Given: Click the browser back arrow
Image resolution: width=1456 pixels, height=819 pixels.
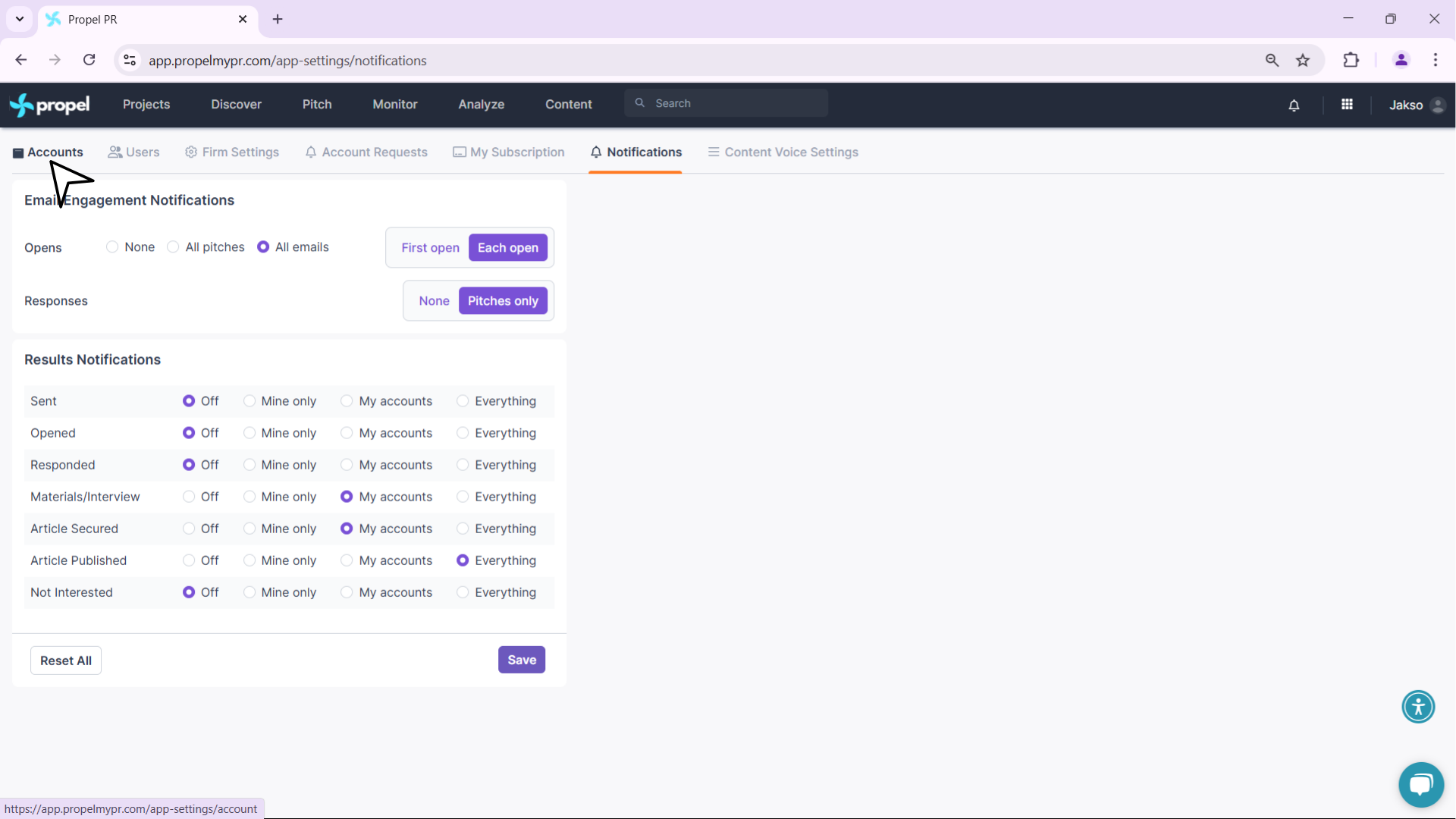Looking at the screenshot, I should point(21,60).
